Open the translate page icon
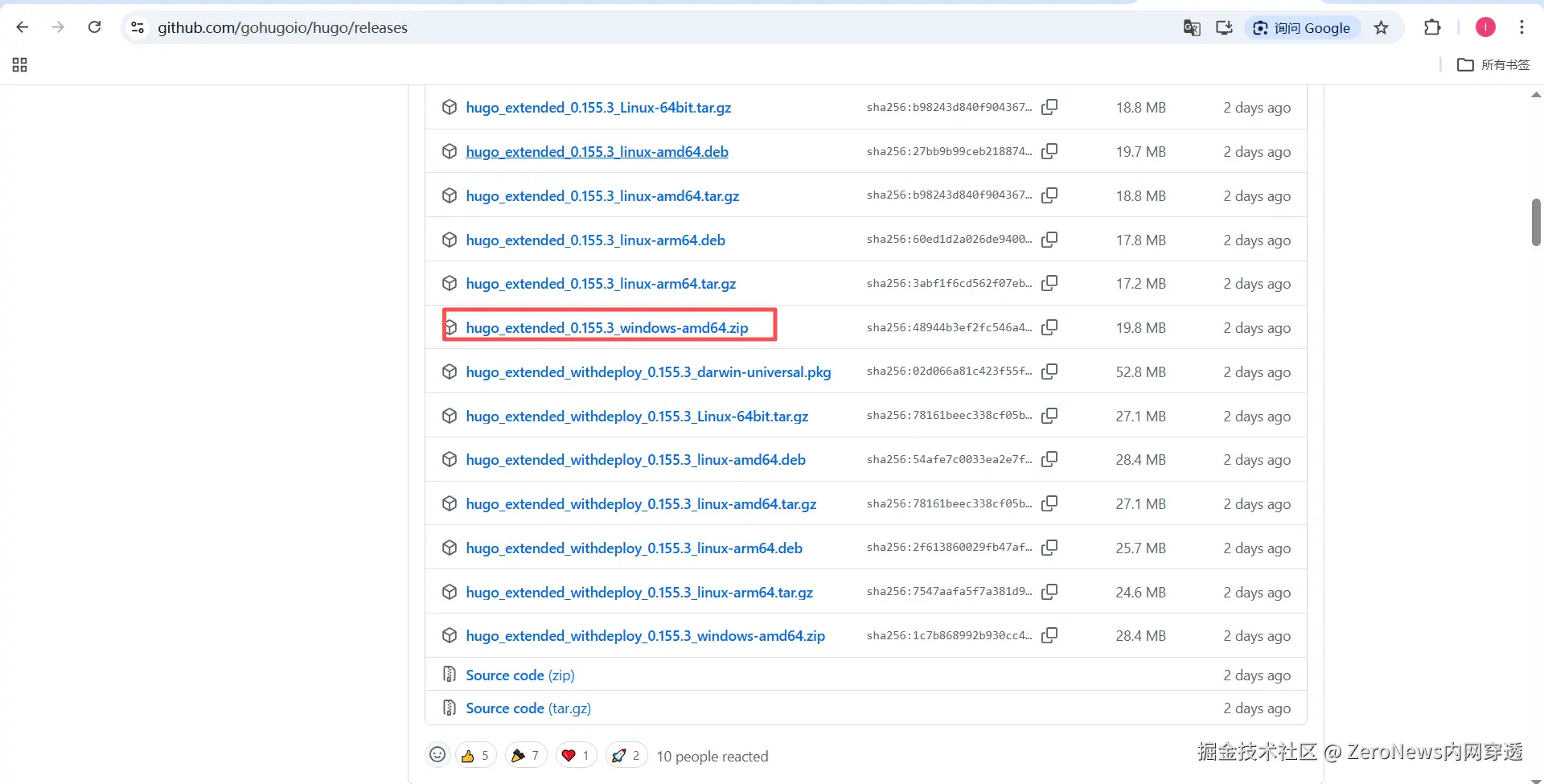 coord(1192,28)
